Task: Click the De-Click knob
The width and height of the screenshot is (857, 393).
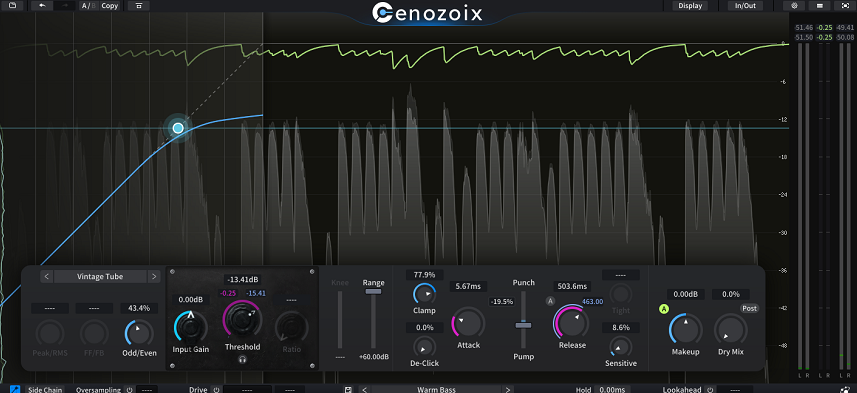Action: [425, 347]
